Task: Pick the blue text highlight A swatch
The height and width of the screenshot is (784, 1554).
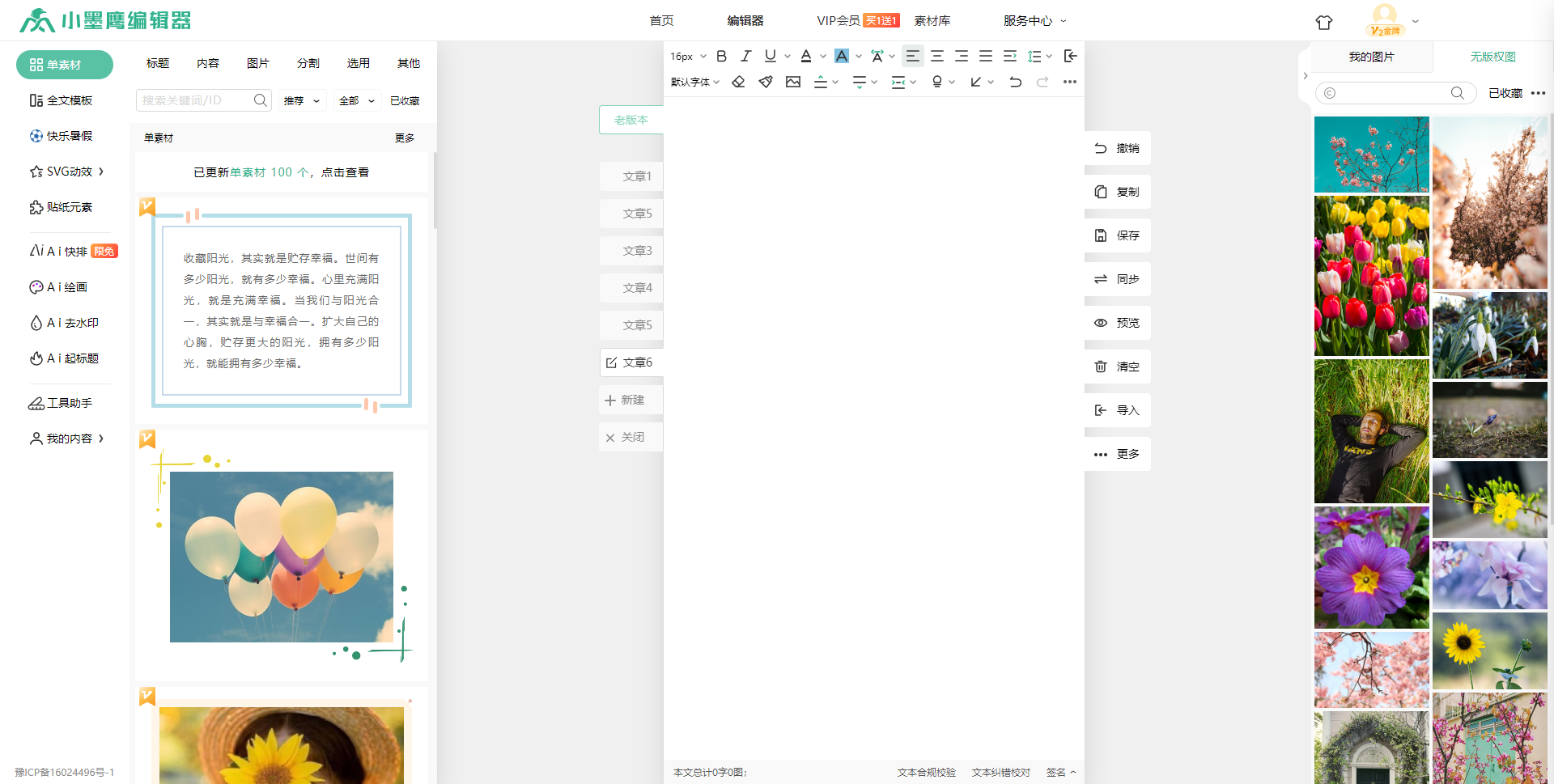Action: pyautogui.click(x=842, y=56)
